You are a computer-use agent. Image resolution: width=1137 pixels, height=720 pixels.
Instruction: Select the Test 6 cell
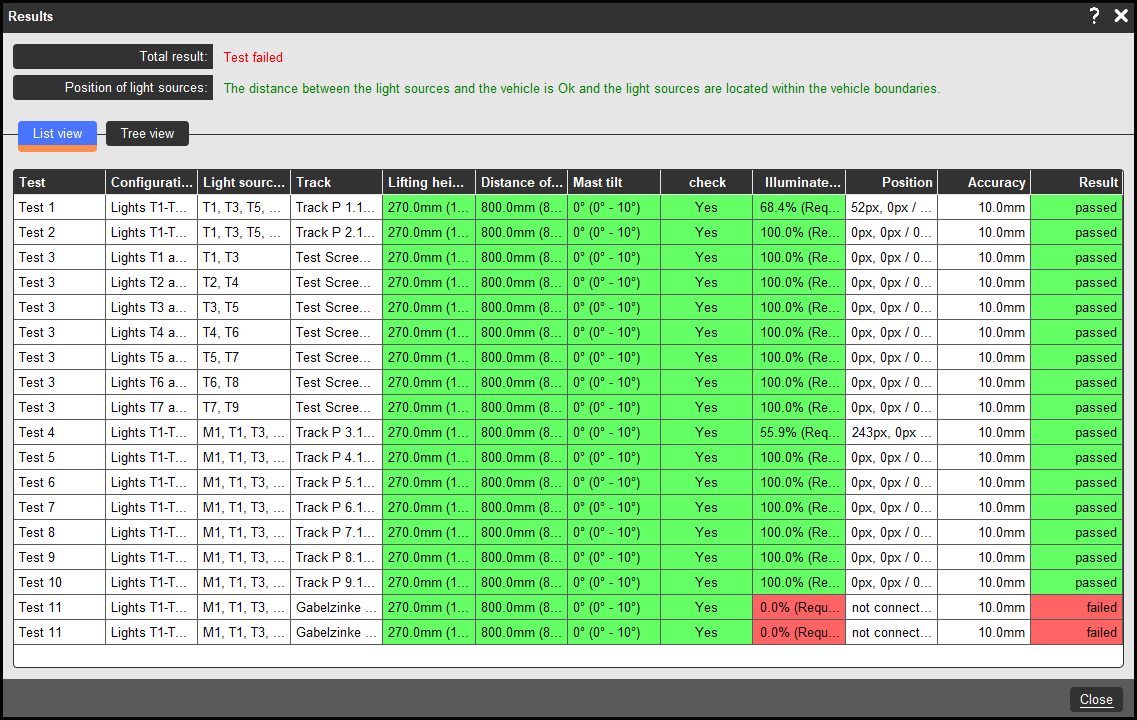pos(59,483)
